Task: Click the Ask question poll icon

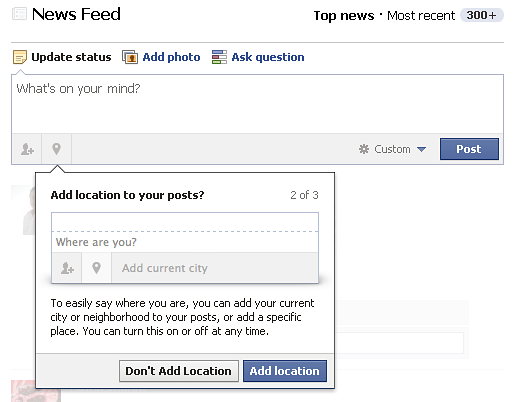Action: click(x=219, y=57)
